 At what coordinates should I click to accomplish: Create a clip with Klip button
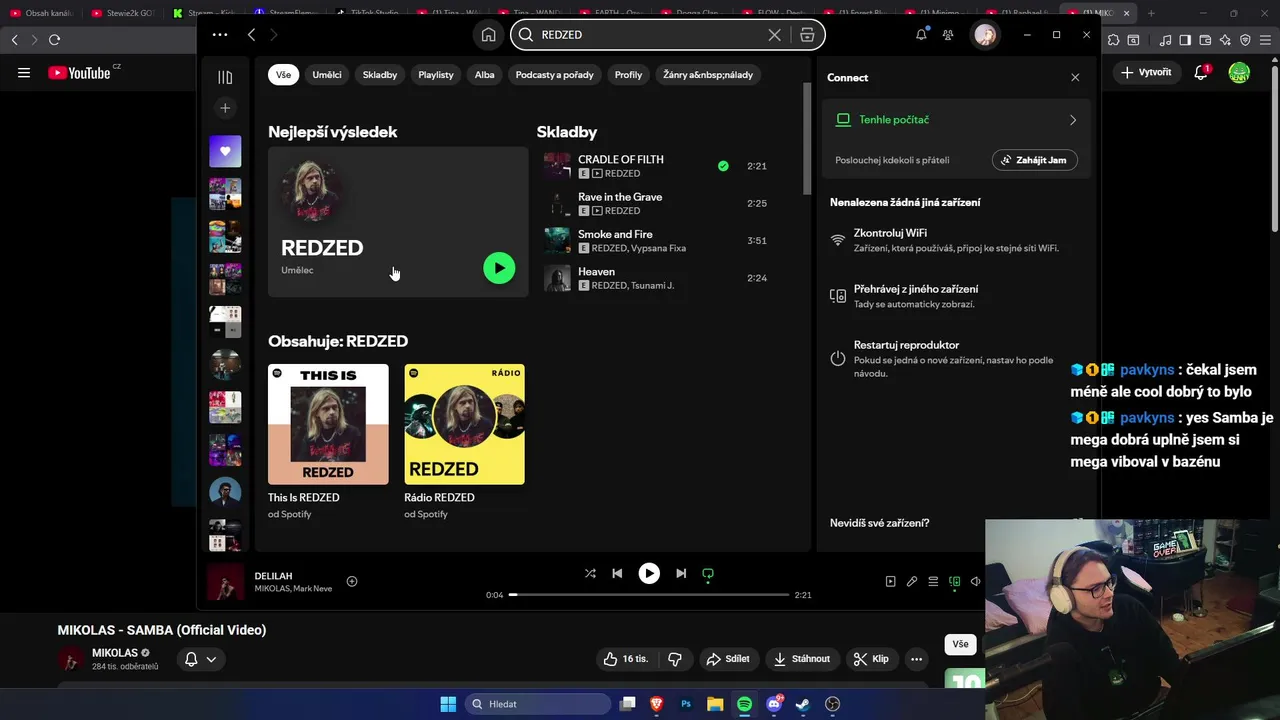coord(871,659)
